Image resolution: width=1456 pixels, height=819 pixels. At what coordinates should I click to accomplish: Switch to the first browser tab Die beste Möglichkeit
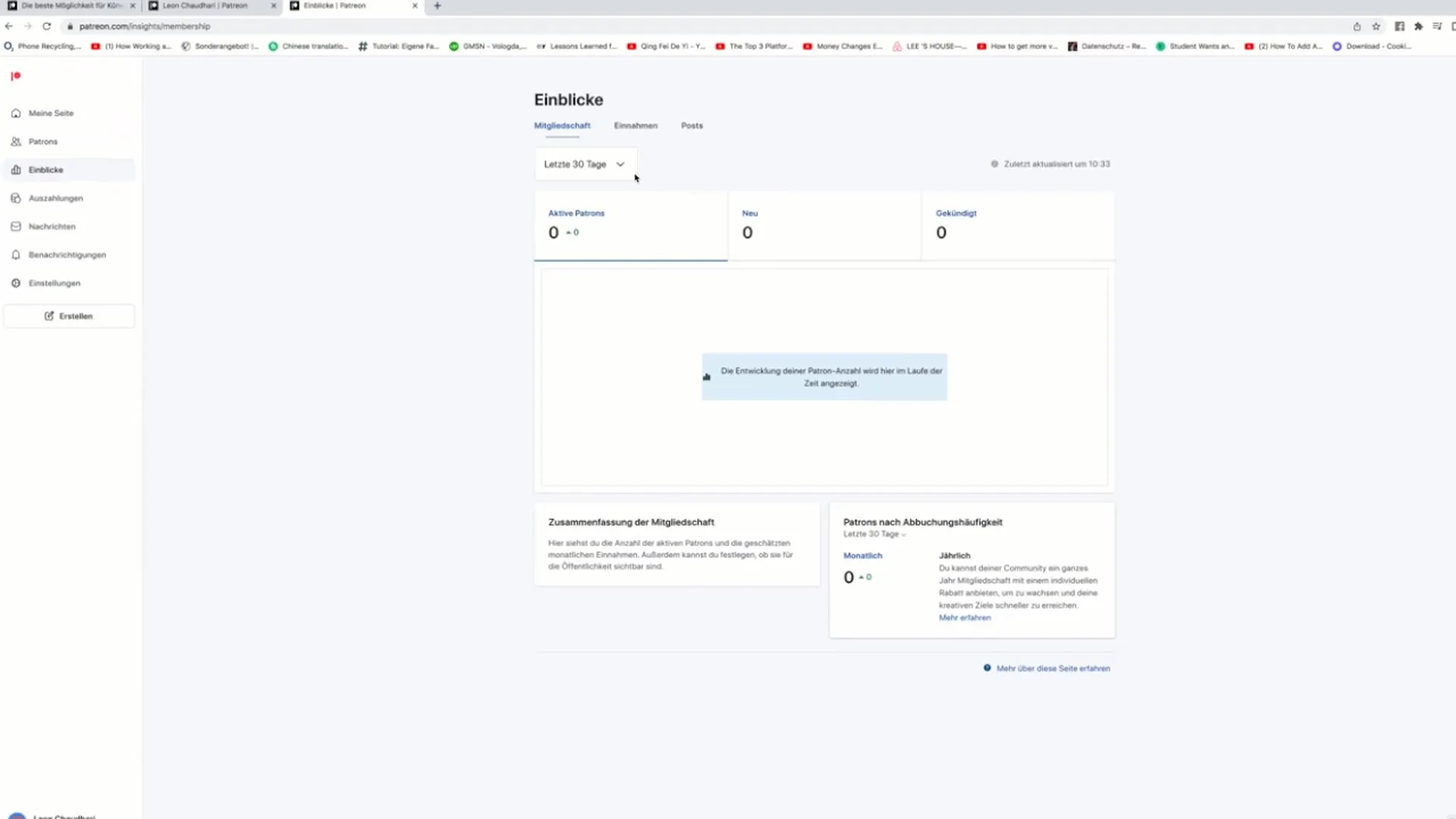(x=71, y=6)
